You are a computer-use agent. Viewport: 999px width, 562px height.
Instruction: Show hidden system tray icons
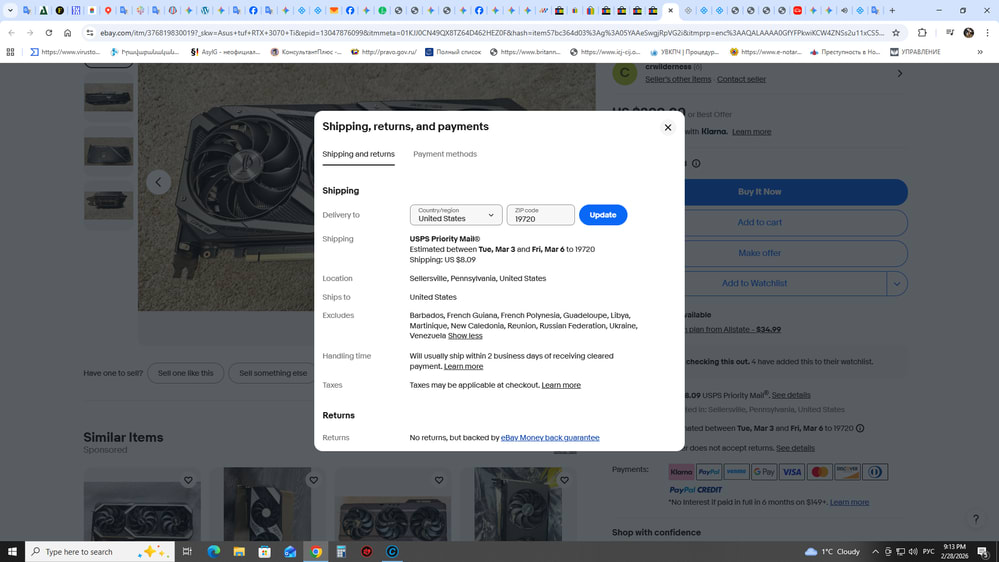click(875, 552)
